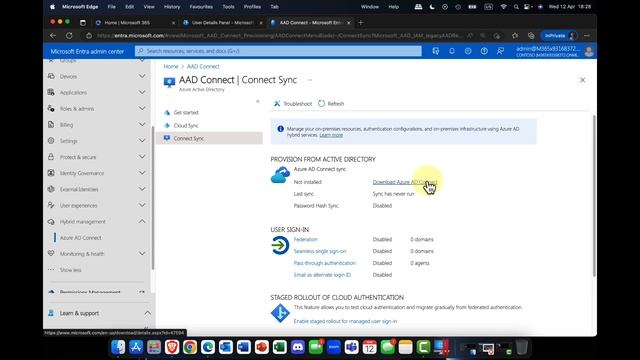Open the notifications bell in the Entra header
The height and width of the screenshot is (360, 640).
coord(452,51)
